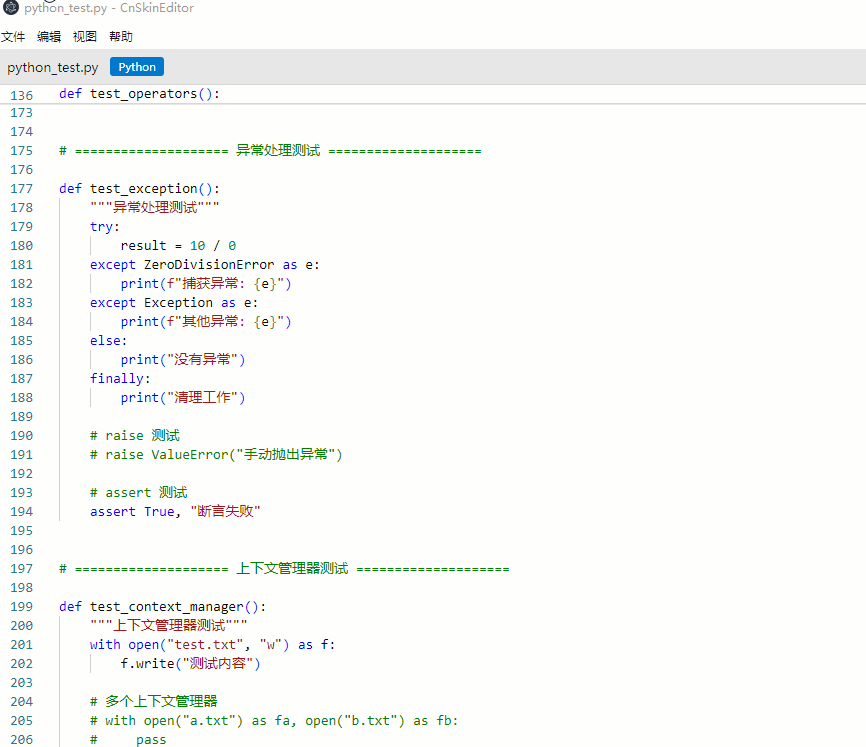Click the blue Python language badge
866x747 pixels.
point(137,67)
